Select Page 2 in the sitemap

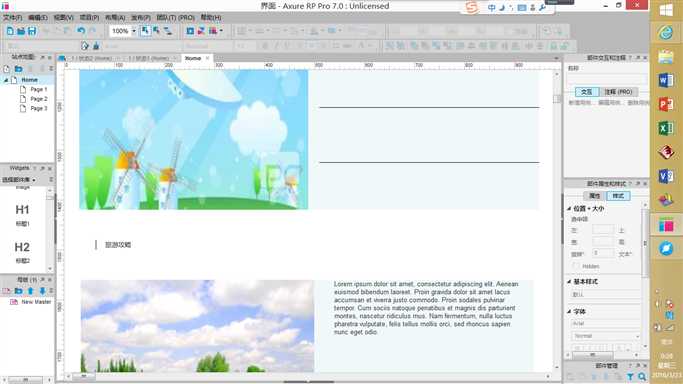click(x=39, y=99)
